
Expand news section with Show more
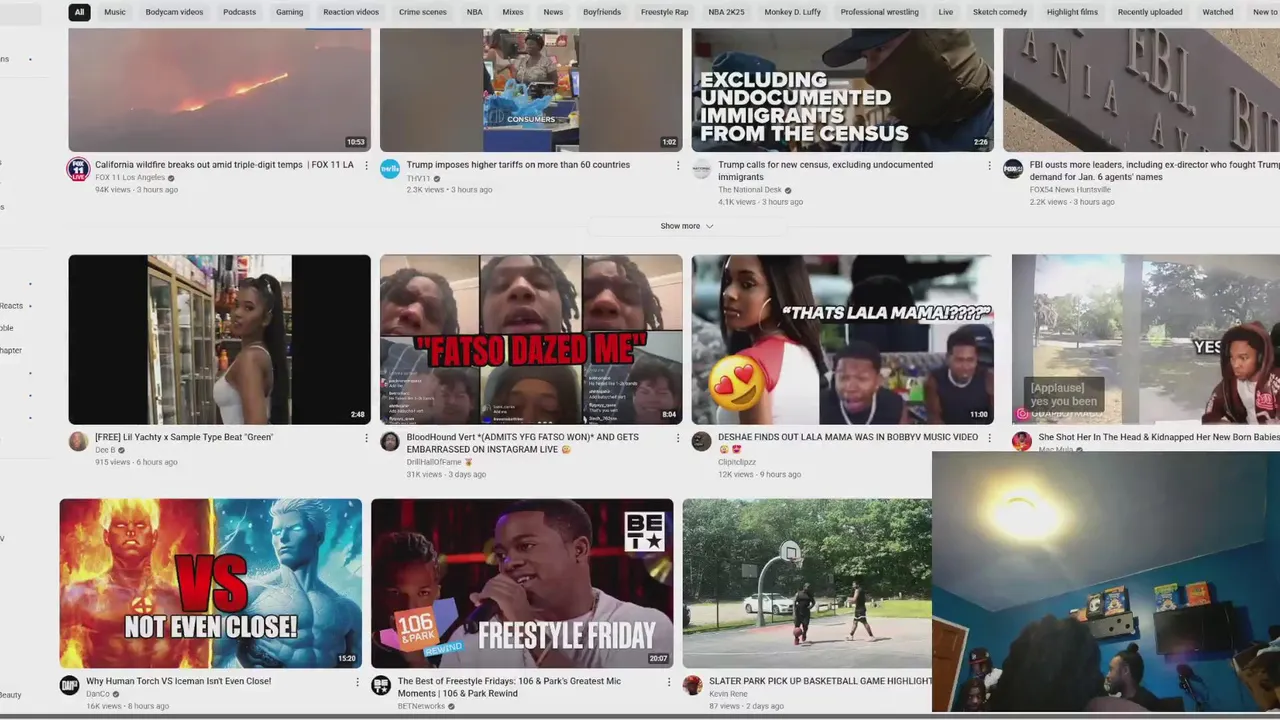click(687, 226)
